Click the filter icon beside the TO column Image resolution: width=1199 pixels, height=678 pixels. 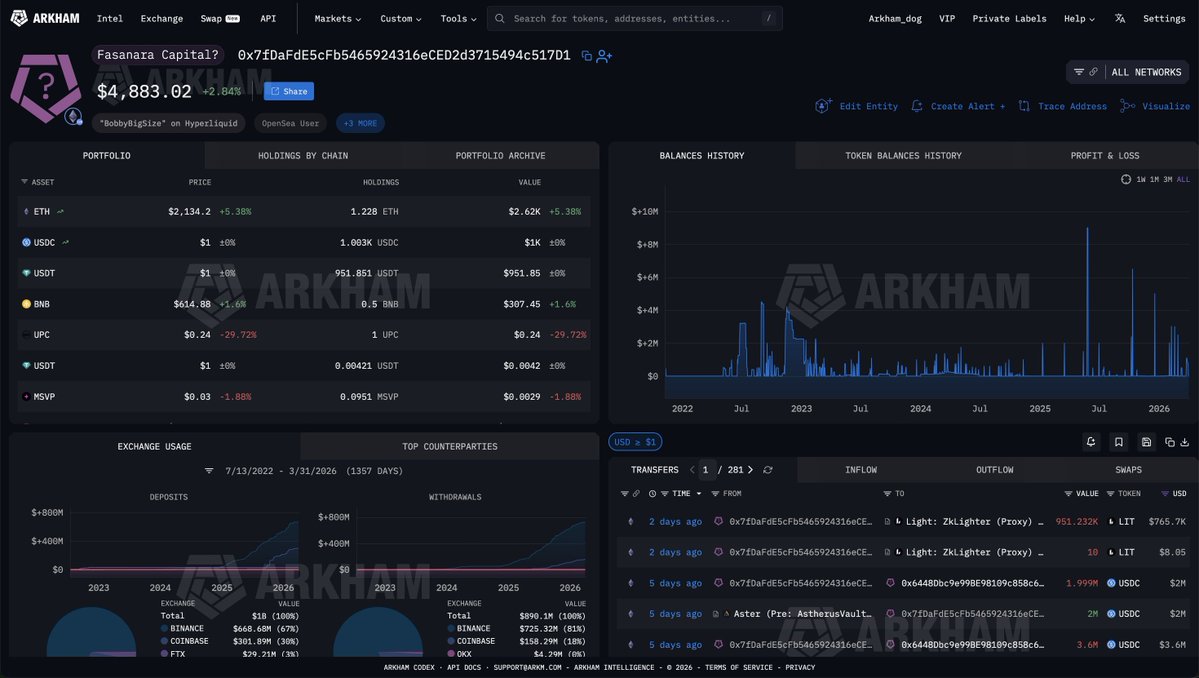[x=887, y=494]
